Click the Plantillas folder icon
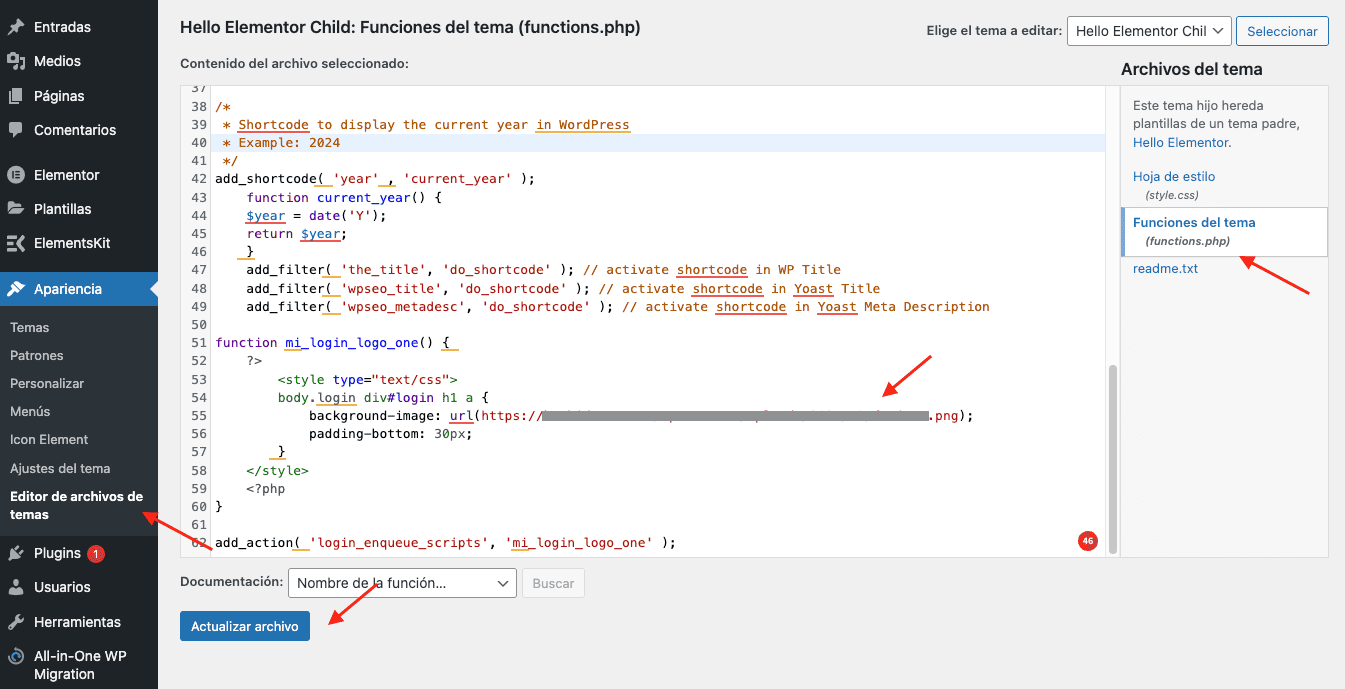 pyautogui.click(x=16, y=209)
